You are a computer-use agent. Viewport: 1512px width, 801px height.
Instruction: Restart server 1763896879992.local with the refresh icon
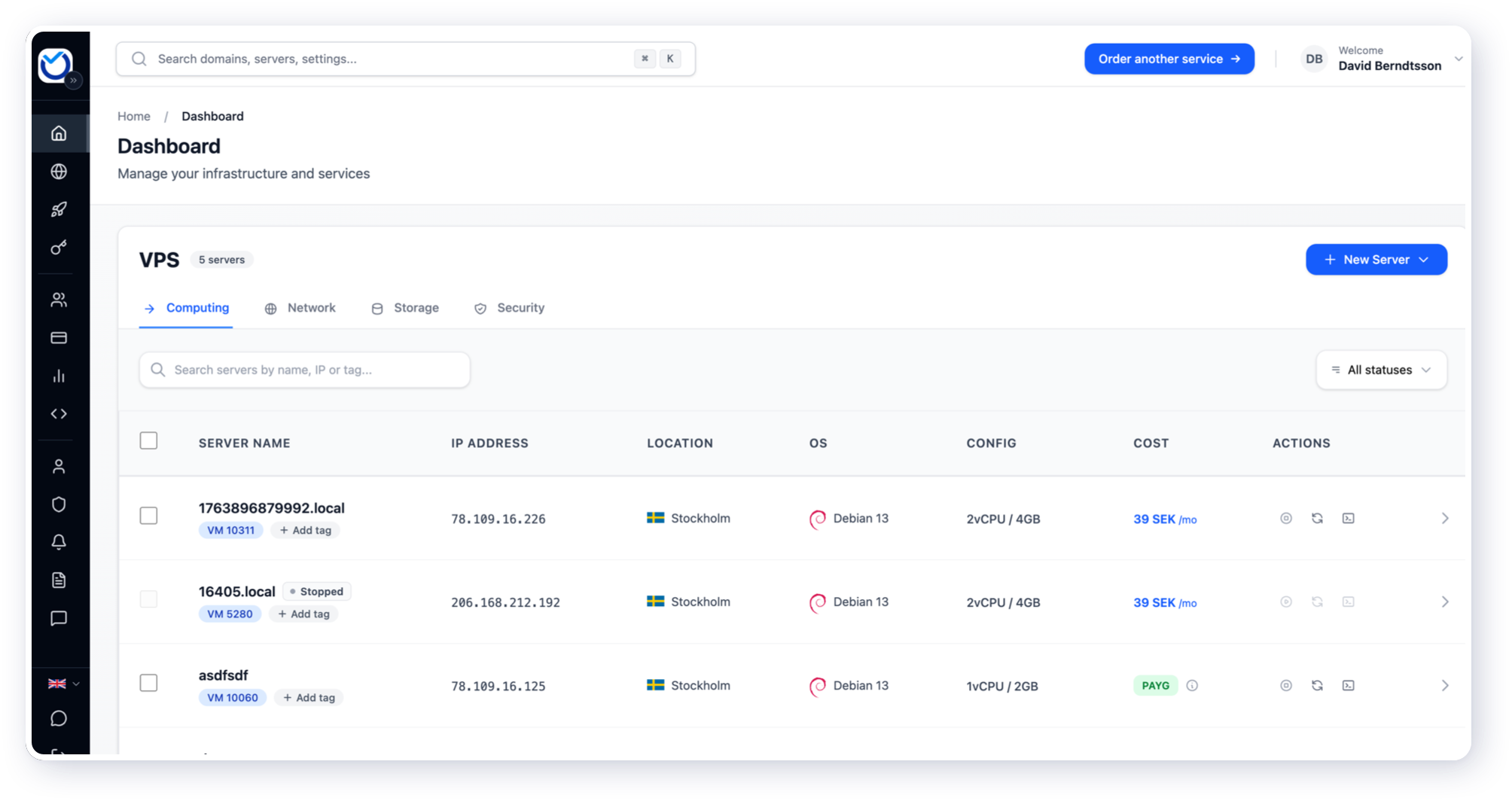[1317, 518]
